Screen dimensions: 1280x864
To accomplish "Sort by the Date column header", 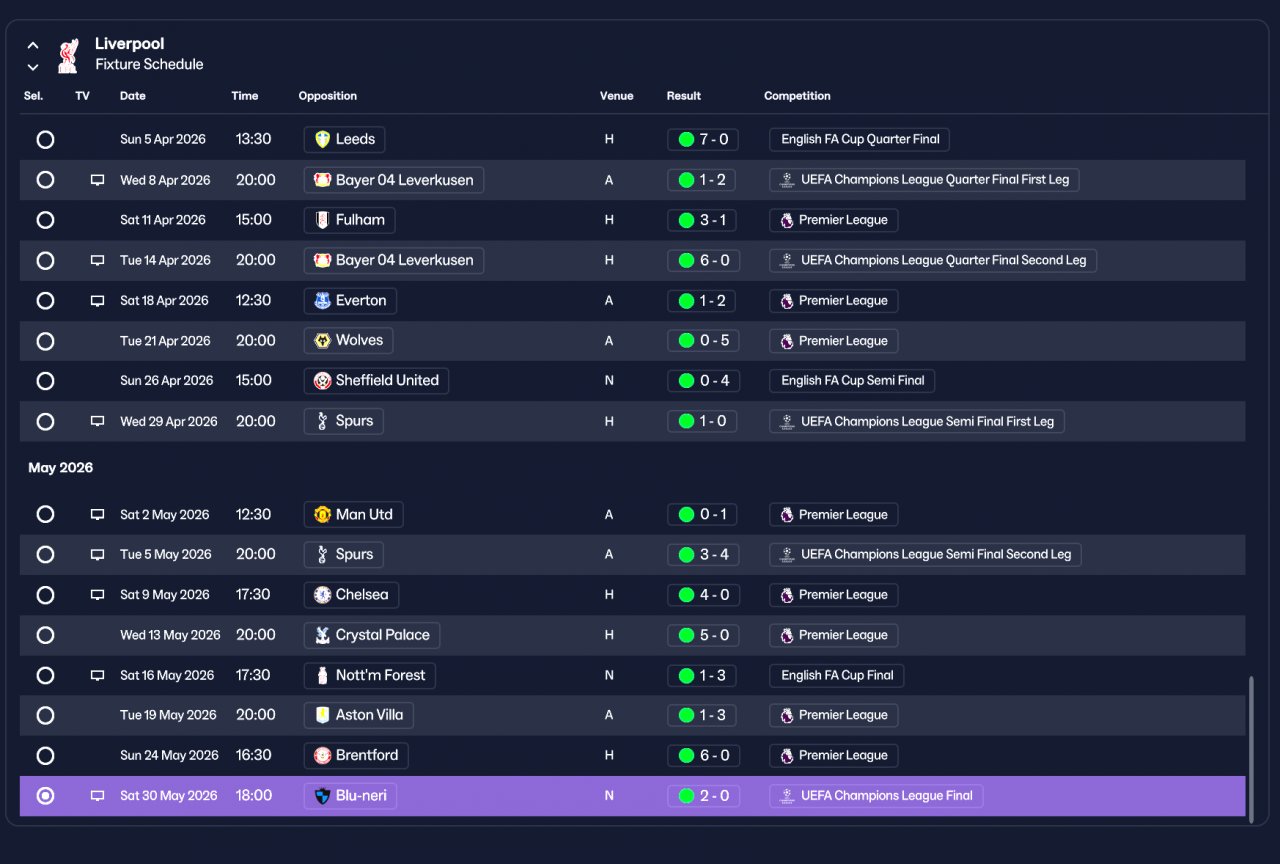I will point(133,96).
